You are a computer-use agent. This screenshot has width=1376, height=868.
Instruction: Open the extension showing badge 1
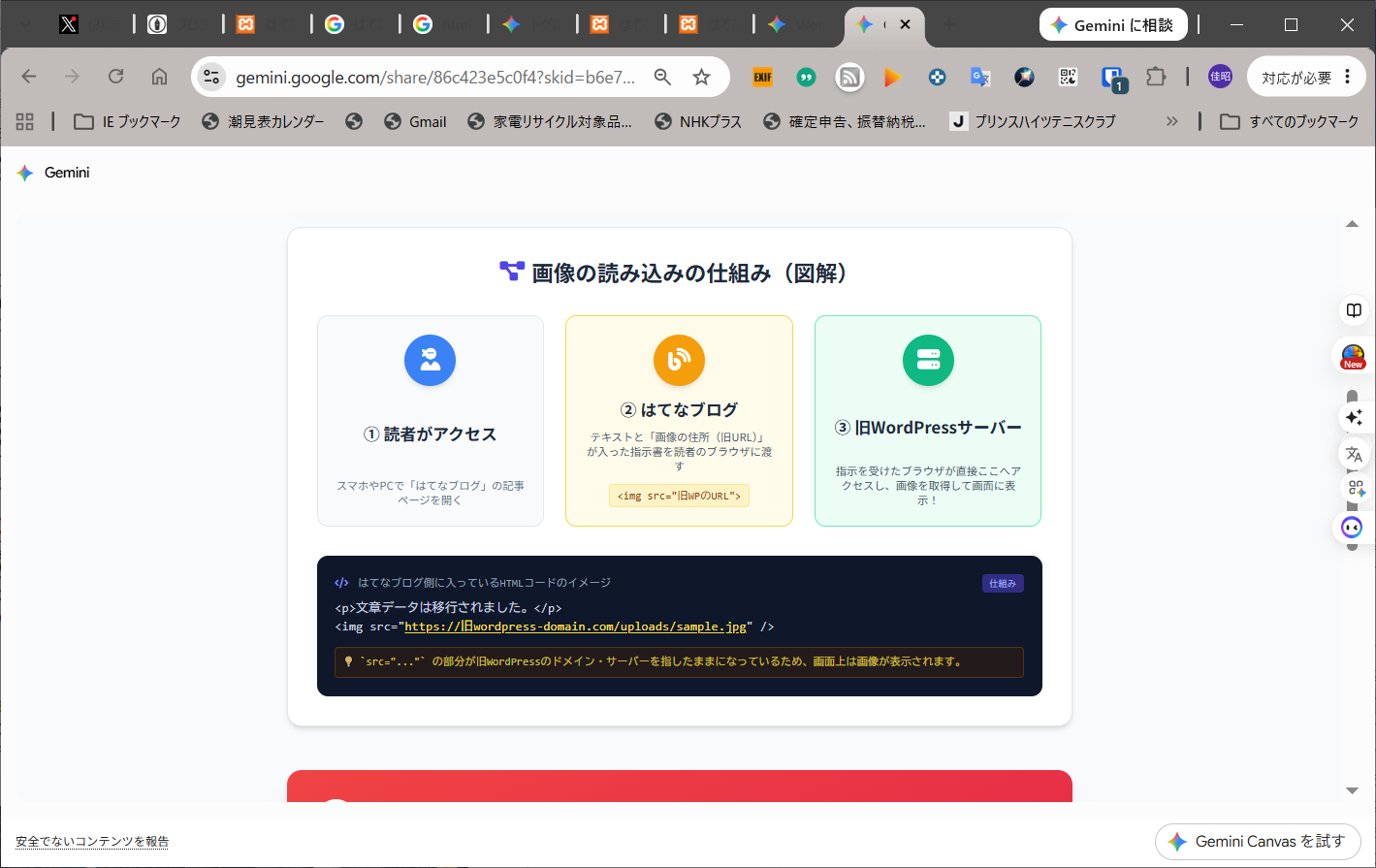tap(1113, 79)
